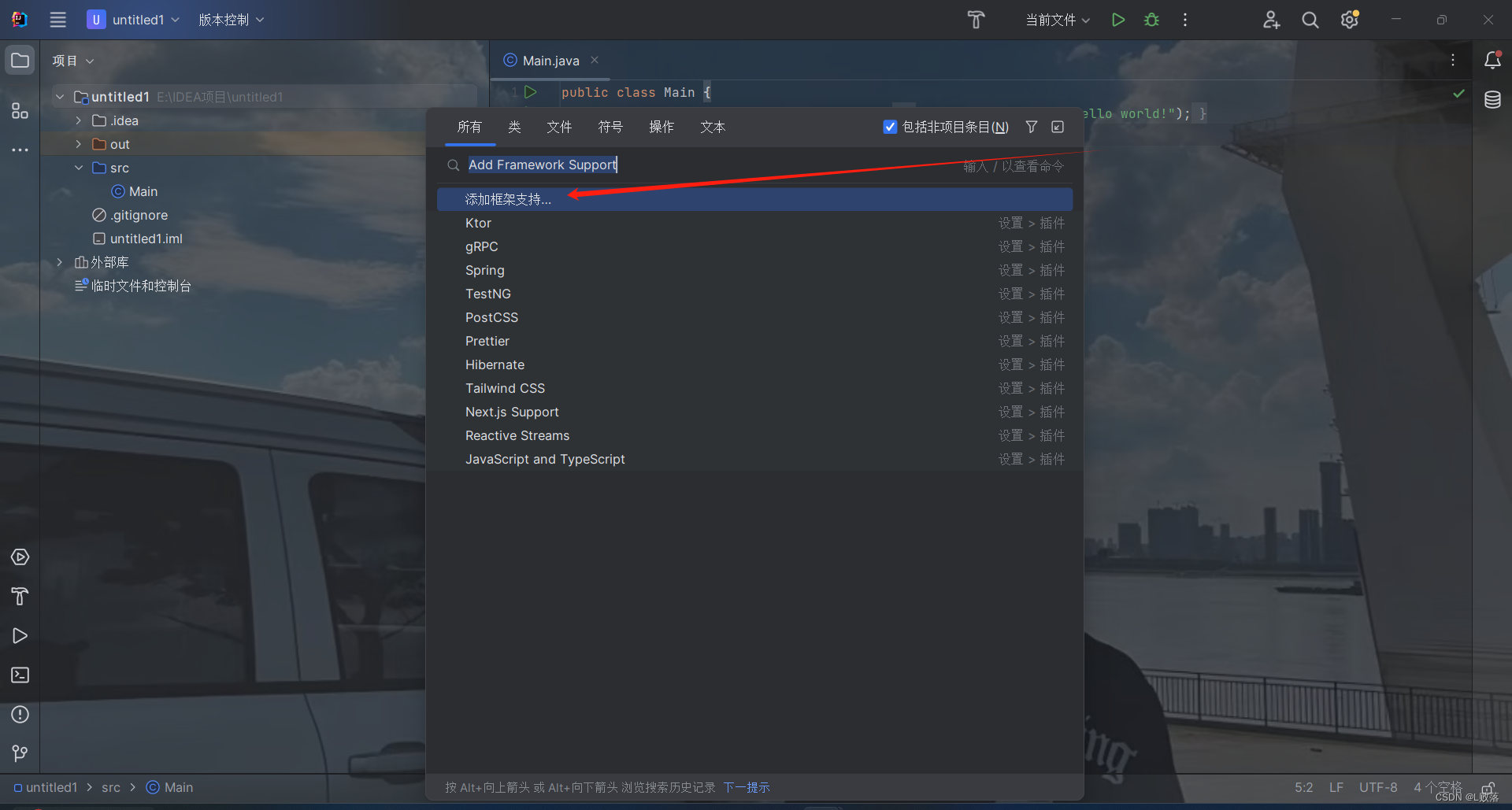Viewport: 1512px width, 810px height.
Task: Select the TestNG plugin result
Action: coord(754,294)
